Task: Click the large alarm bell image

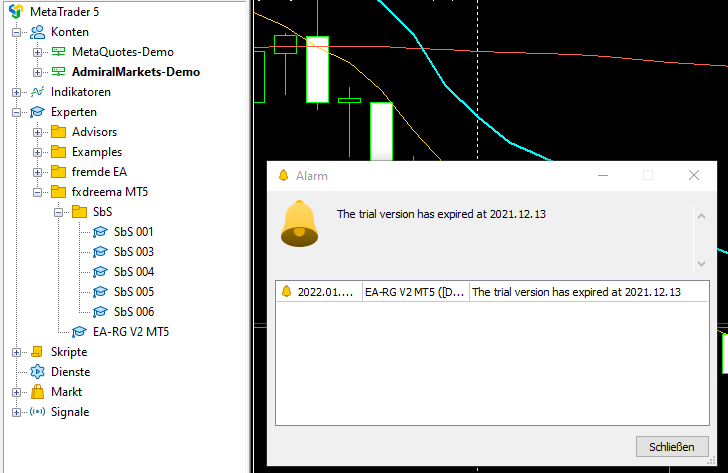Action: (x=299, y=223)
